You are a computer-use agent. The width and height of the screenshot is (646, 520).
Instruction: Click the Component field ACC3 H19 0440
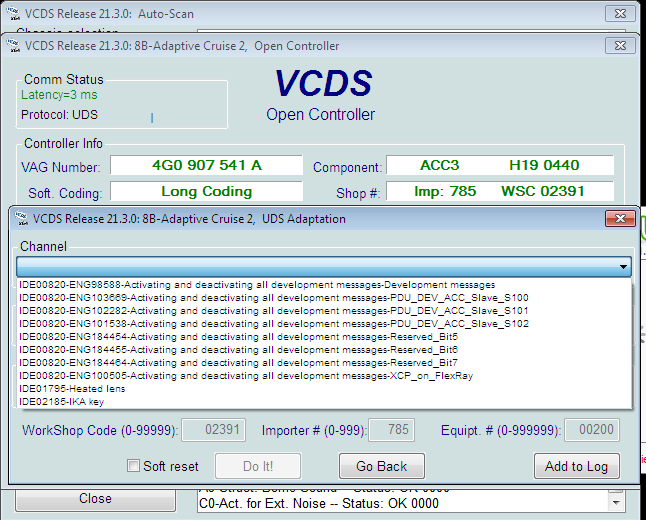pos(500,165)
